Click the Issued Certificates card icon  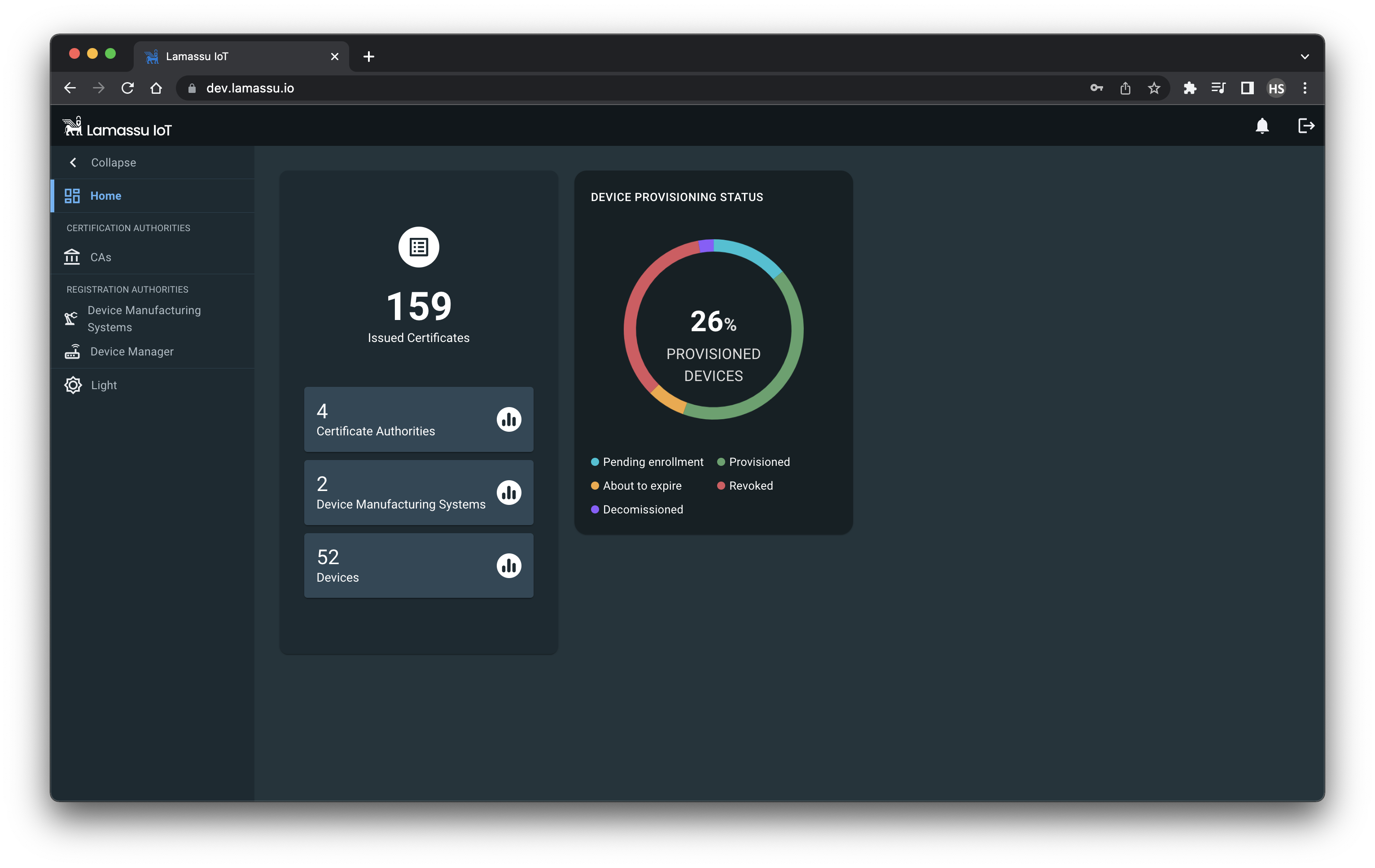coord(419,247)
